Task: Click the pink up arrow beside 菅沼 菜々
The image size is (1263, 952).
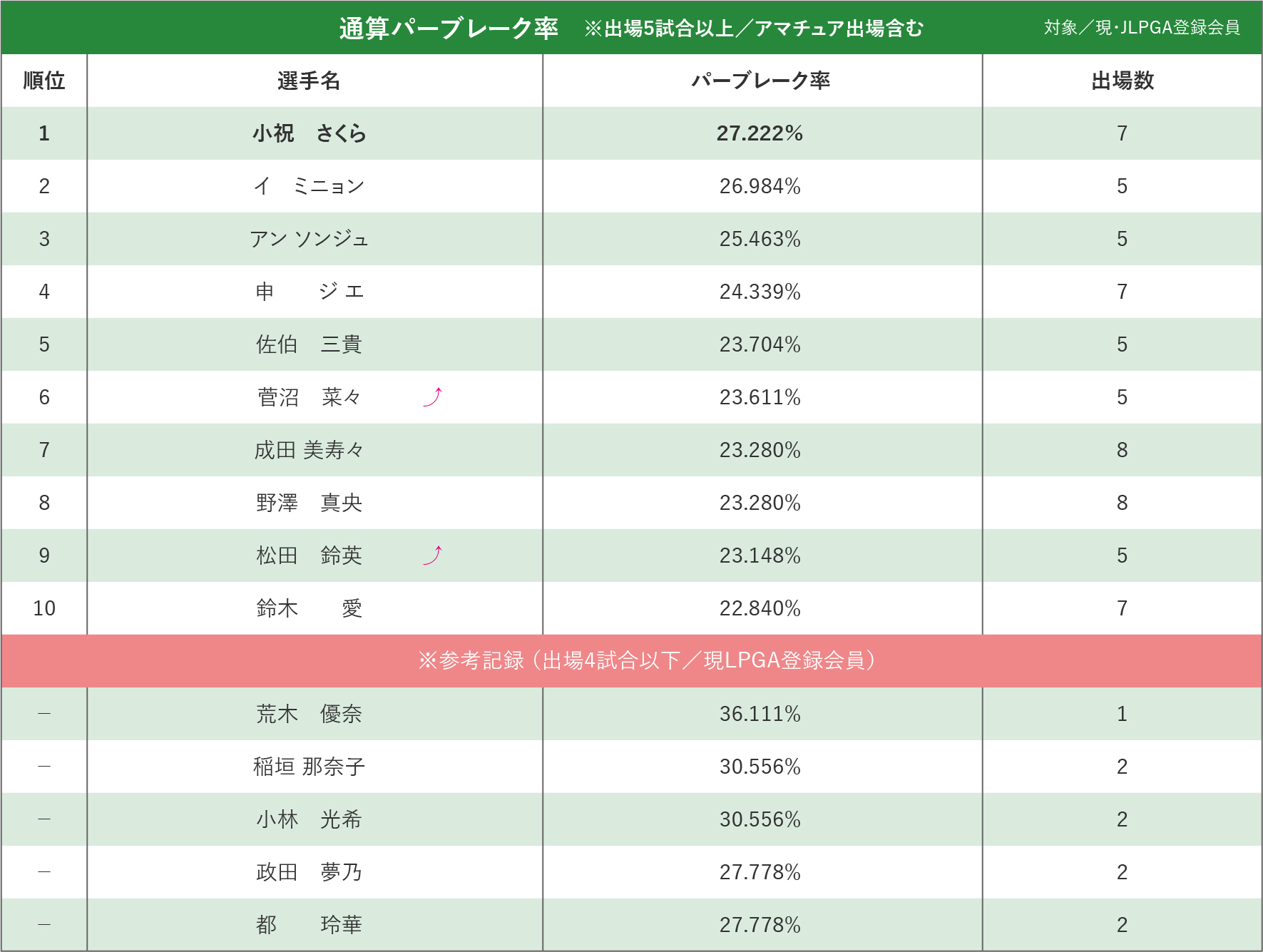Action: point(433,396)
